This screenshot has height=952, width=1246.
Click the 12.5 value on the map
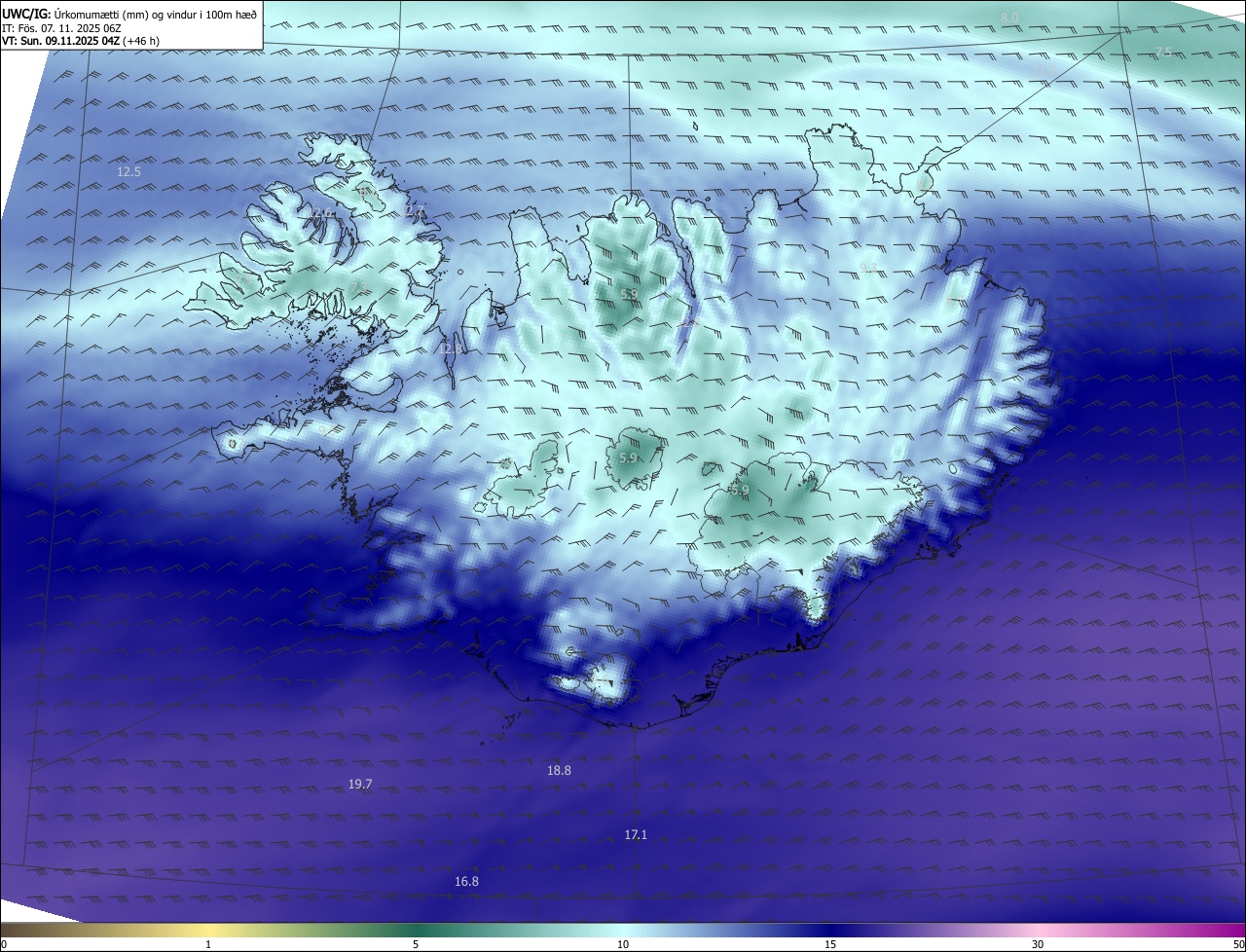coord(128,171)
